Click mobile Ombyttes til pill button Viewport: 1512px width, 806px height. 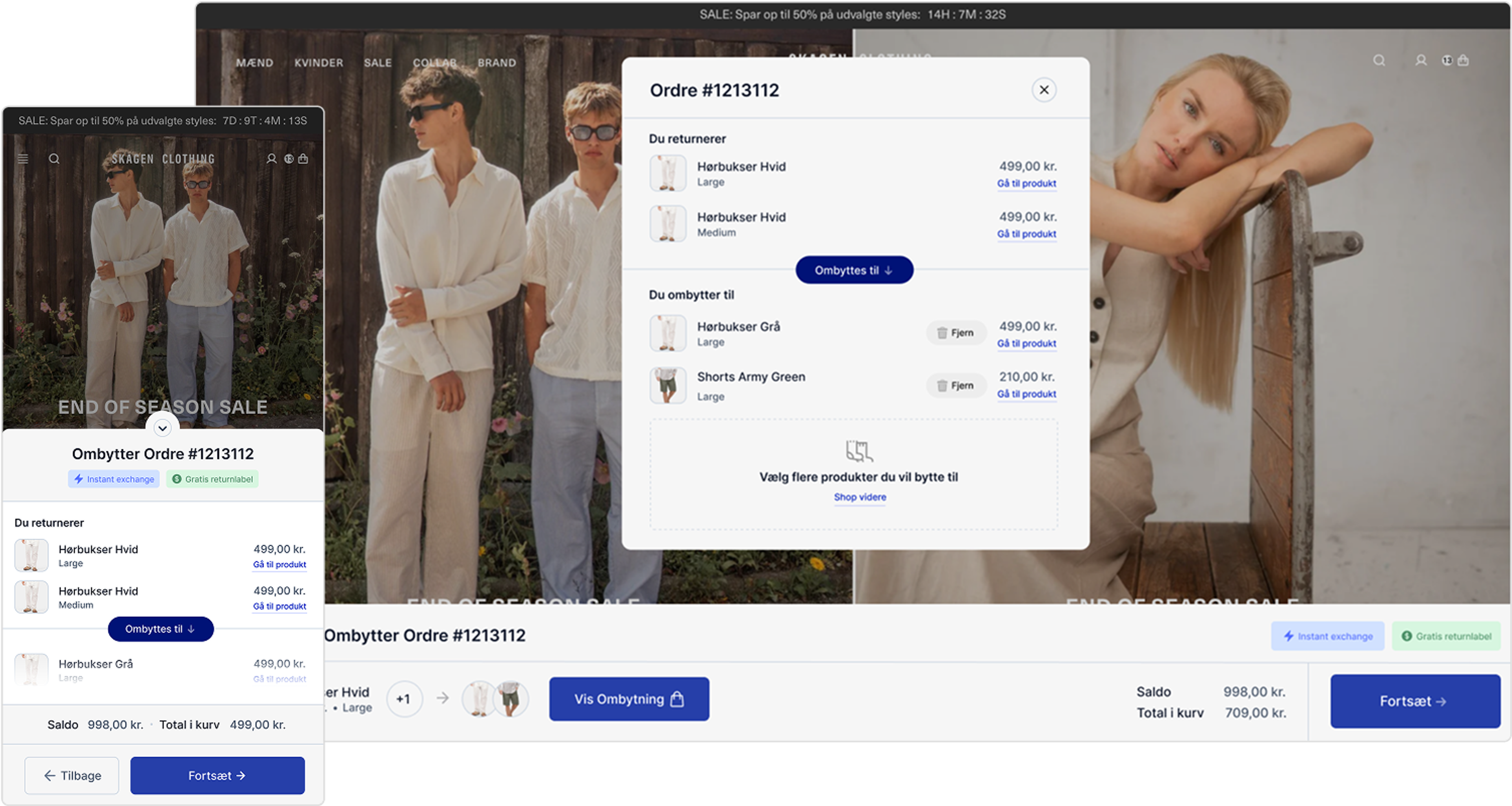pos(160,629)
